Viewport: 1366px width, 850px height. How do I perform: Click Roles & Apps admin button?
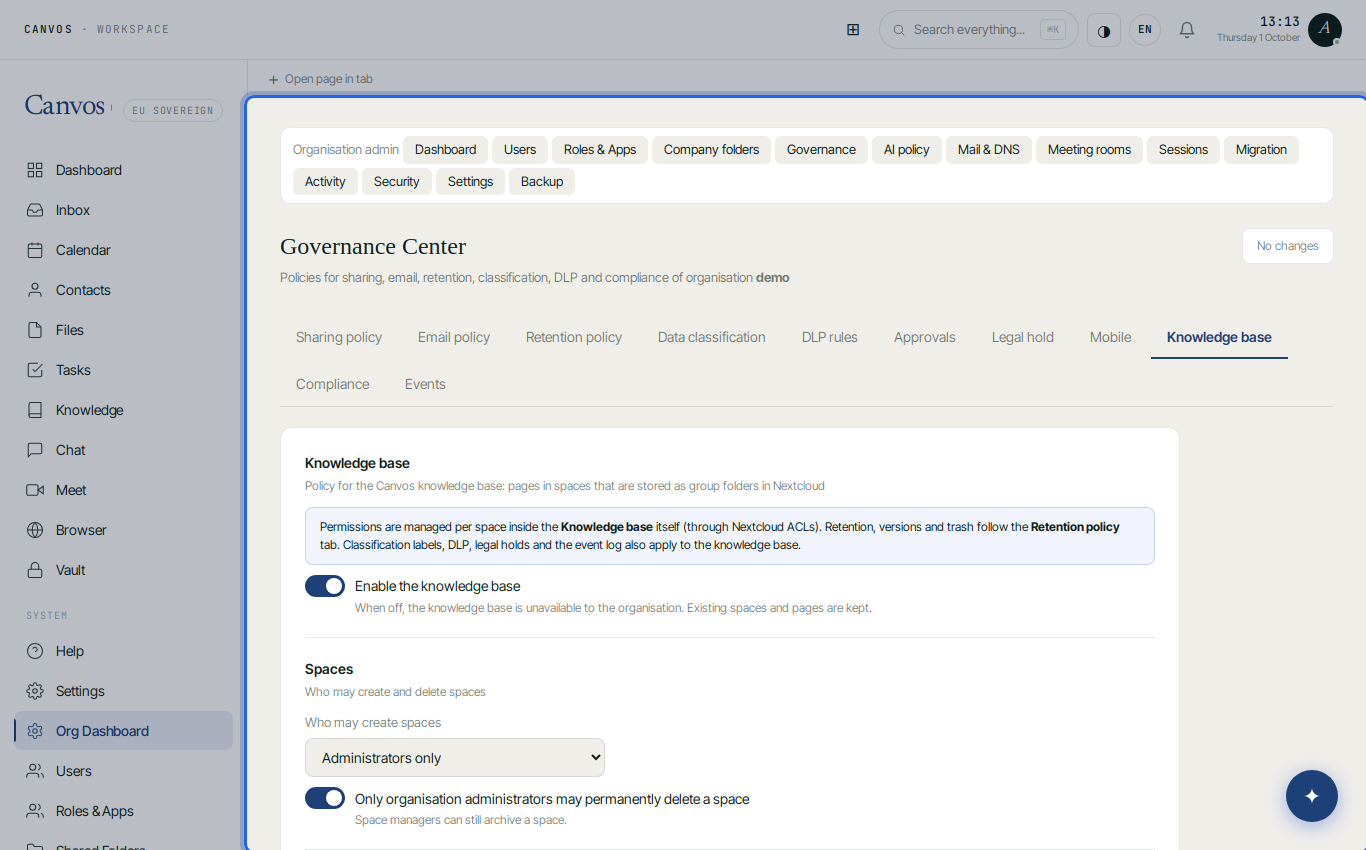pos(600,150)
